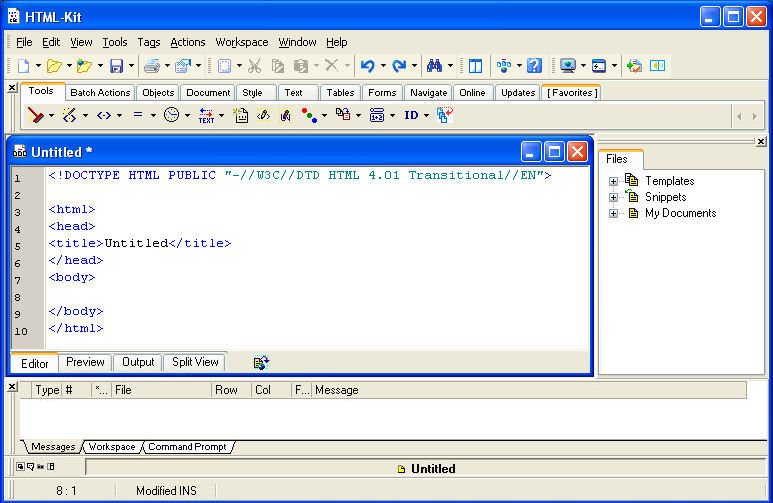Viewport: 773px width, 503px height.
Task: Expand the Snippets tree node
Action: pos(613,197)
